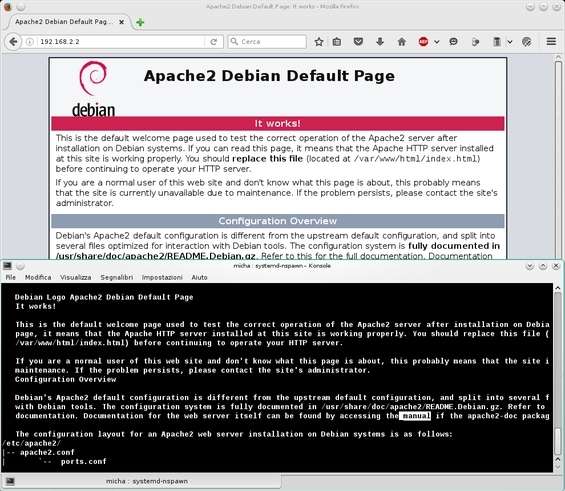This screenshot has height=491, width=565.
Task: Open the Segnalibri menu in Konsole
Action: (117, 277)
